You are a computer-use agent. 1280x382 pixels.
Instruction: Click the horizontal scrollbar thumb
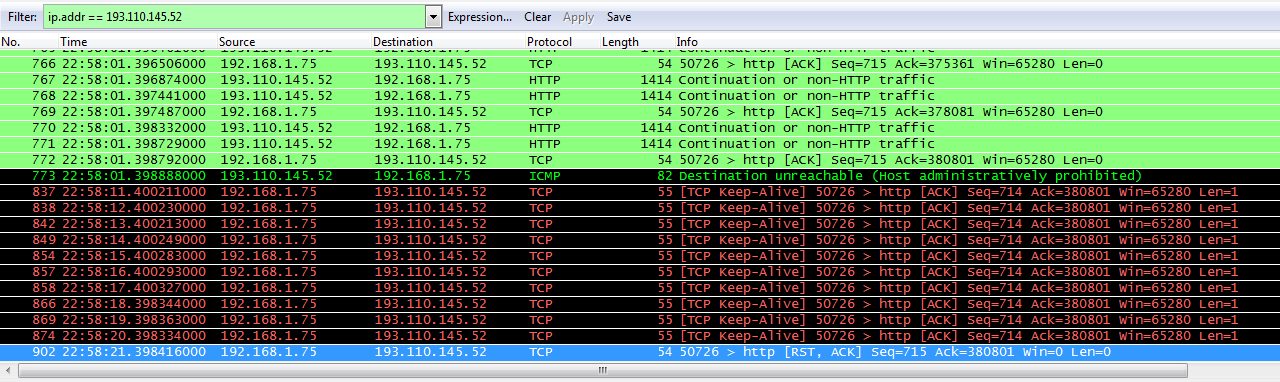(602, 371)
